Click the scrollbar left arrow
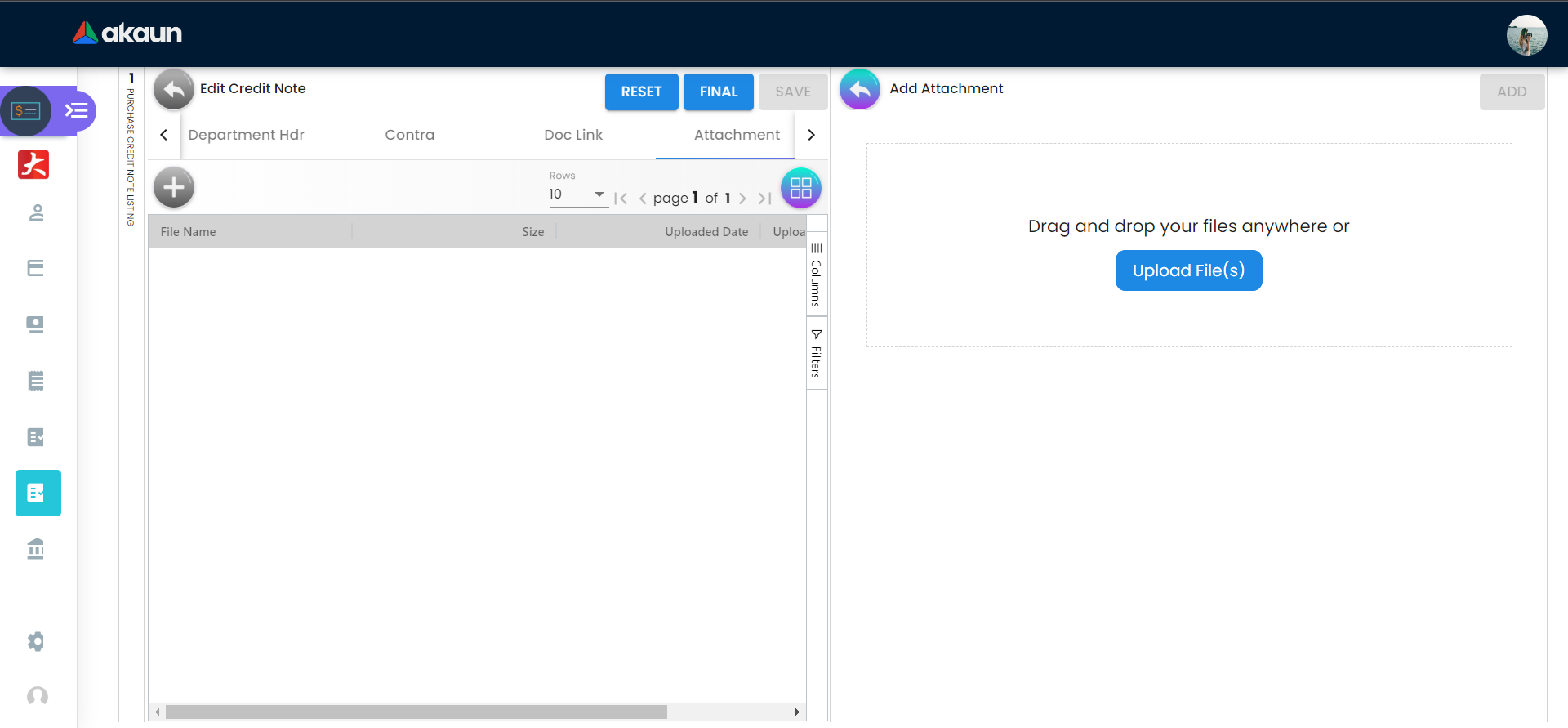The width and height of the screenshot is (1568, 728). (157, 712)
